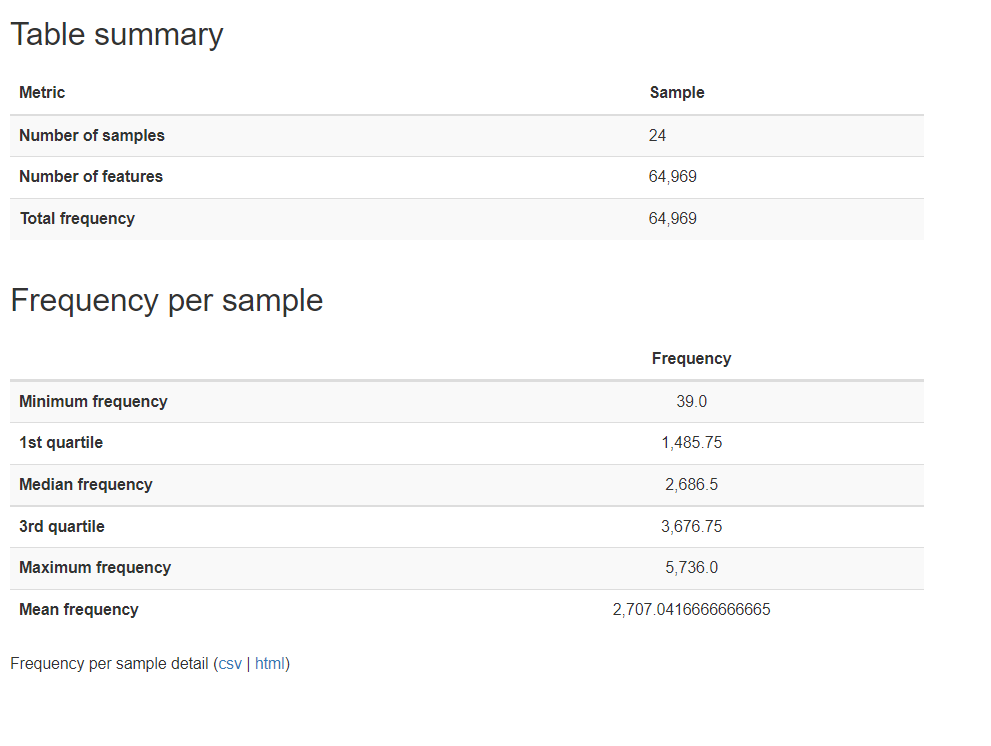
Task: Select the 3rd quartile value 3,676.75
Action: (691, 527)
